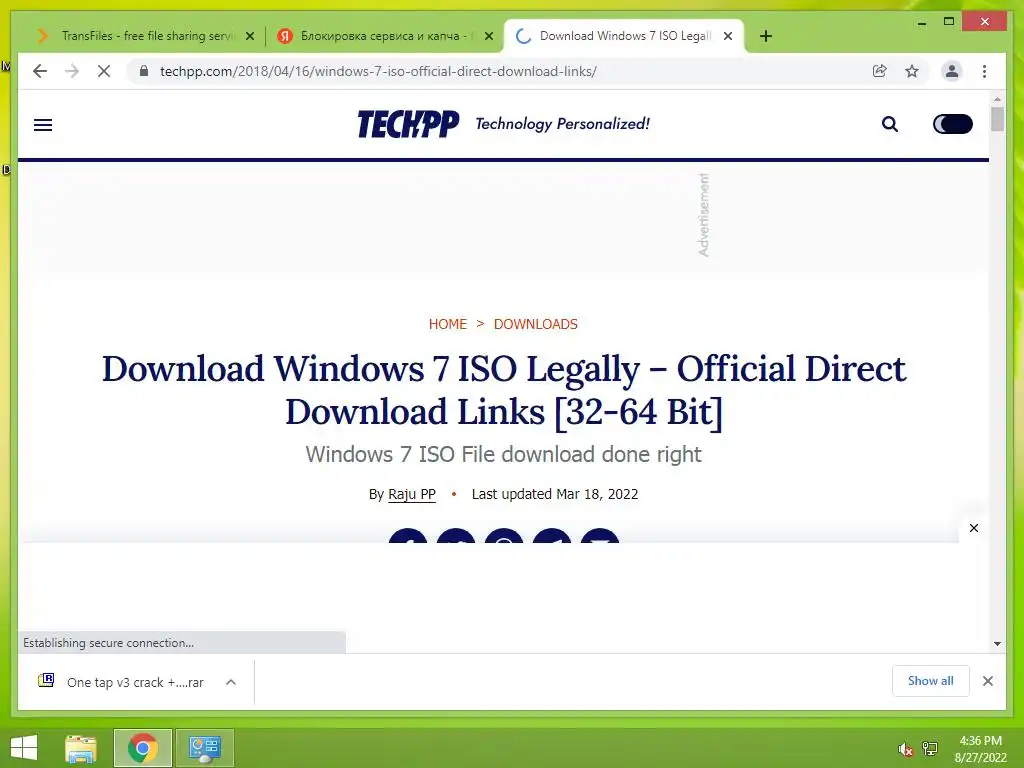Open TechPP site search magnifier

click(889, 124)
